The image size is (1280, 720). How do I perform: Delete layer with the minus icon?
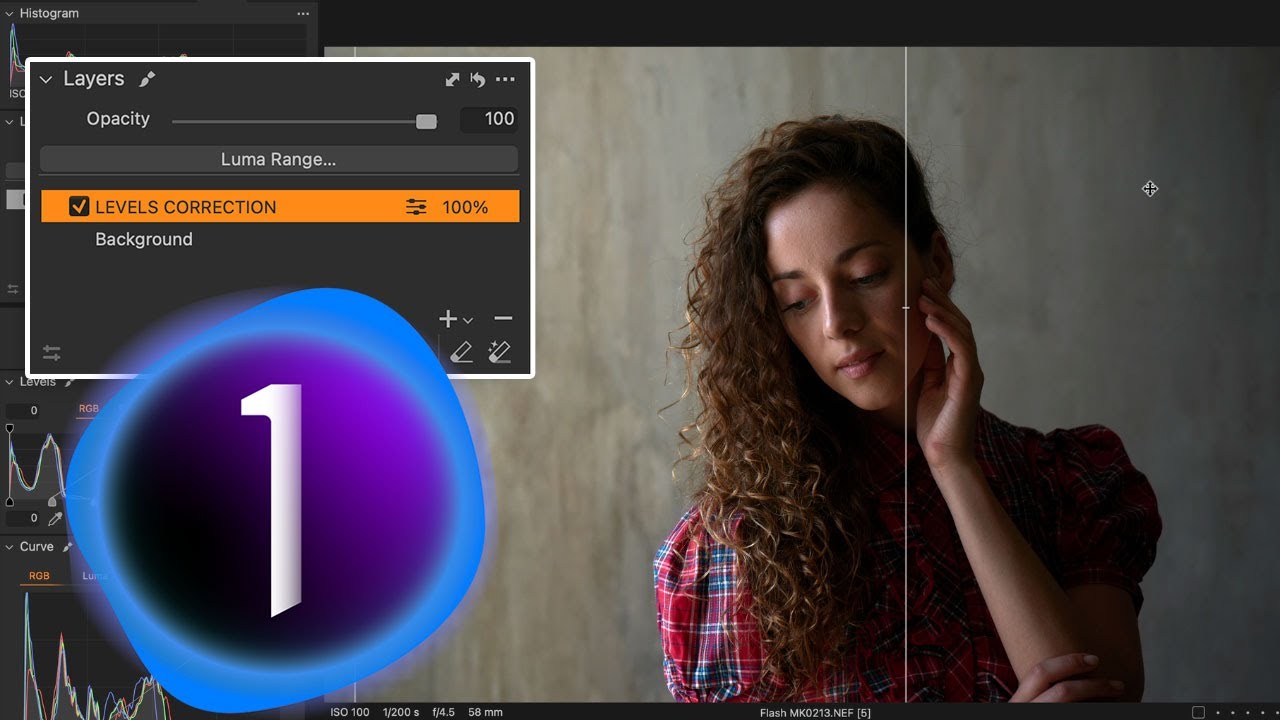503,318
